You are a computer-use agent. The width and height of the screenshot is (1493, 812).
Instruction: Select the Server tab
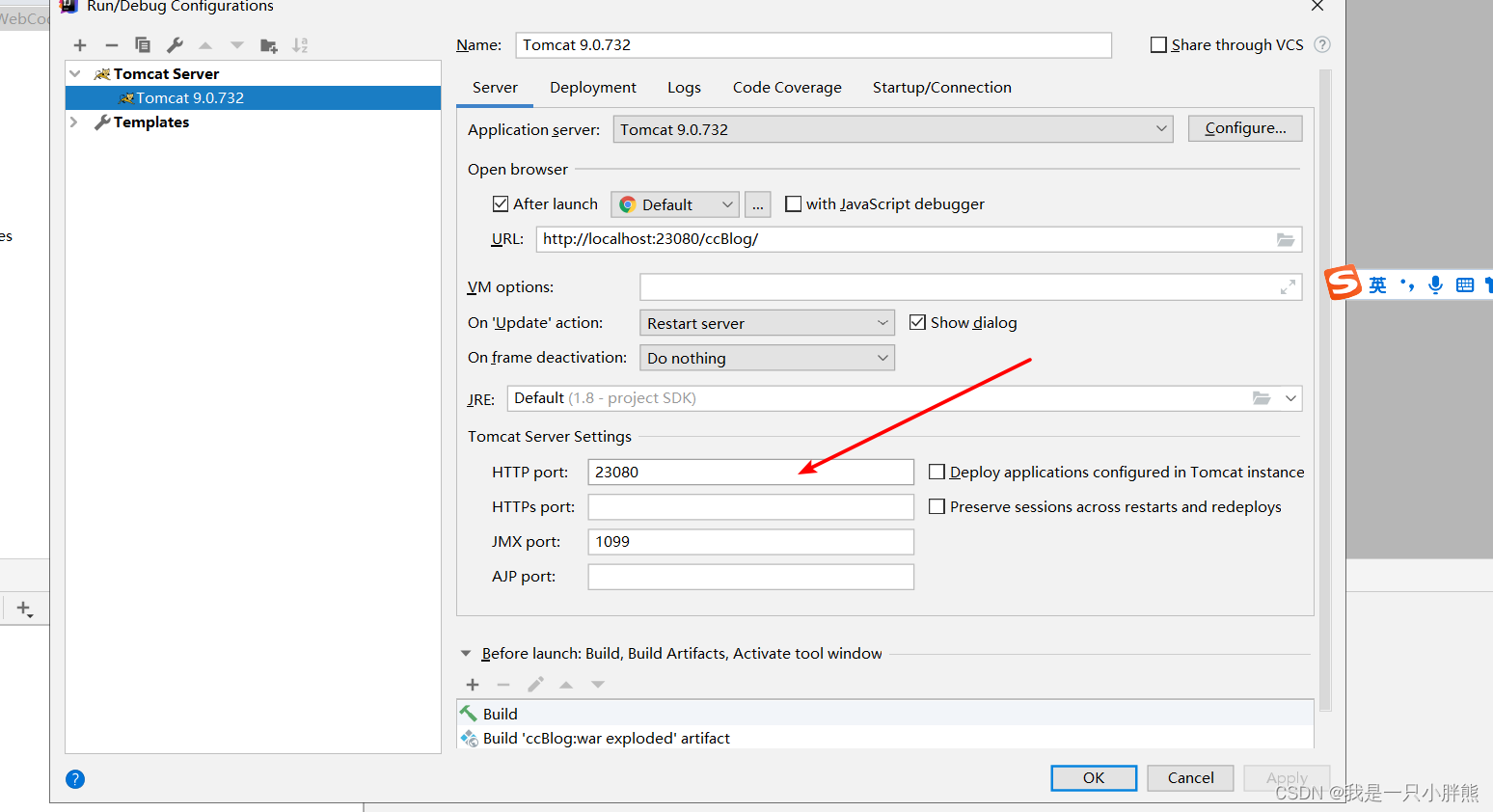[x=495, y=88]
